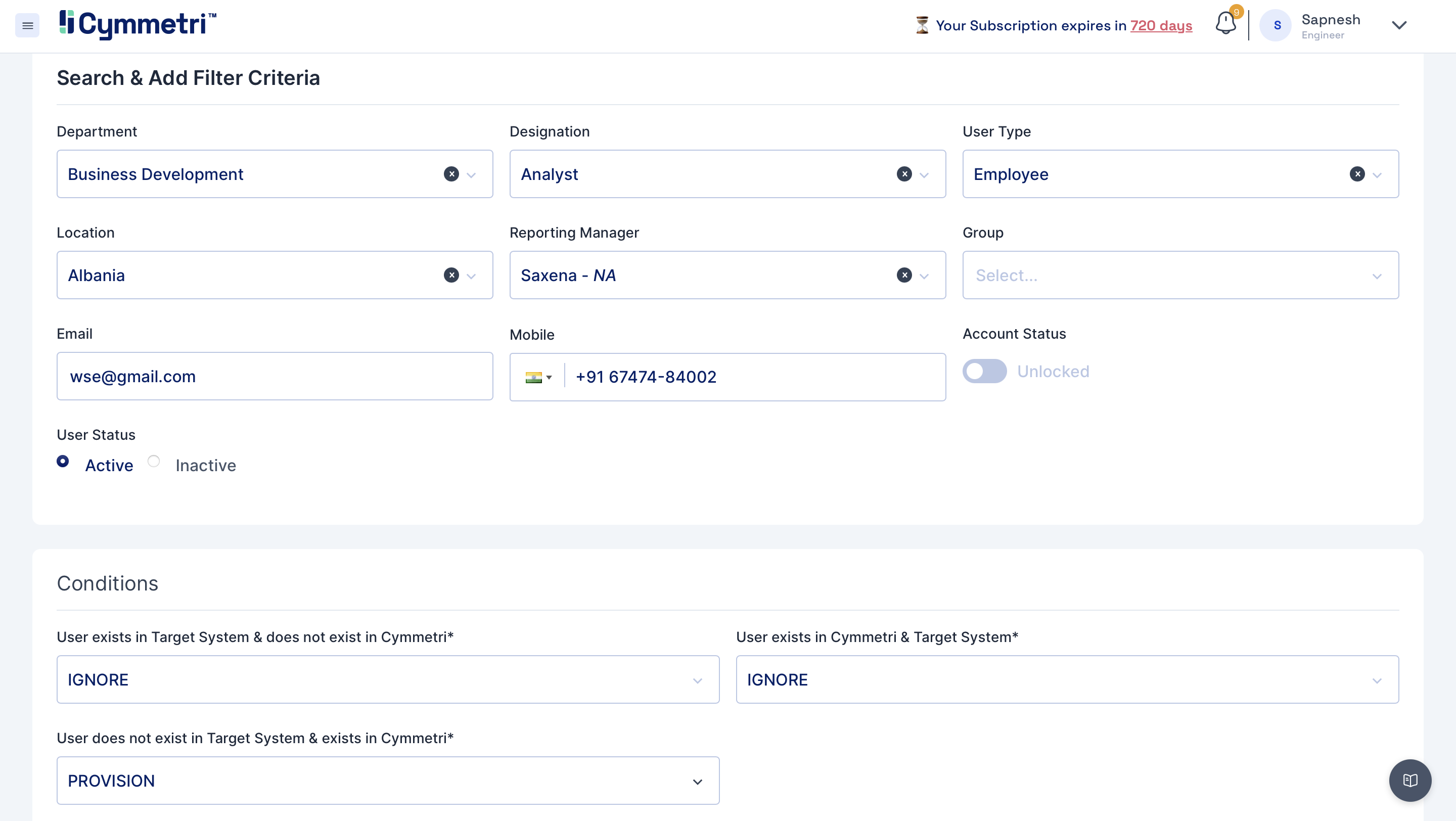Open the hamburger sidebar menu
This screenshot has width=1456, height=821.
point(27,25)
